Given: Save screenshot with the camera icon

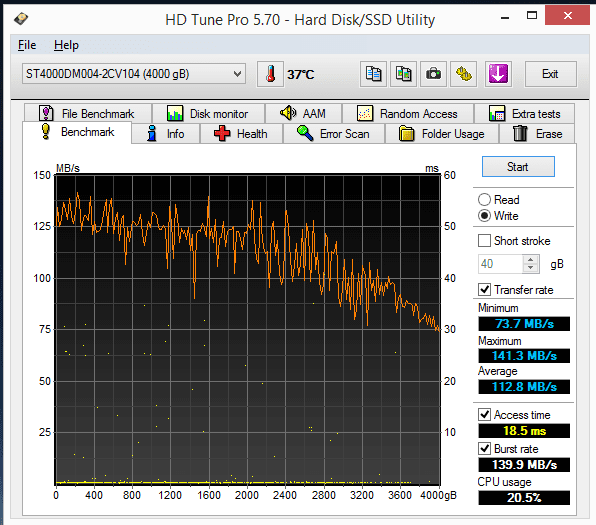Looking at the screenshot, I should pos(433,74).
